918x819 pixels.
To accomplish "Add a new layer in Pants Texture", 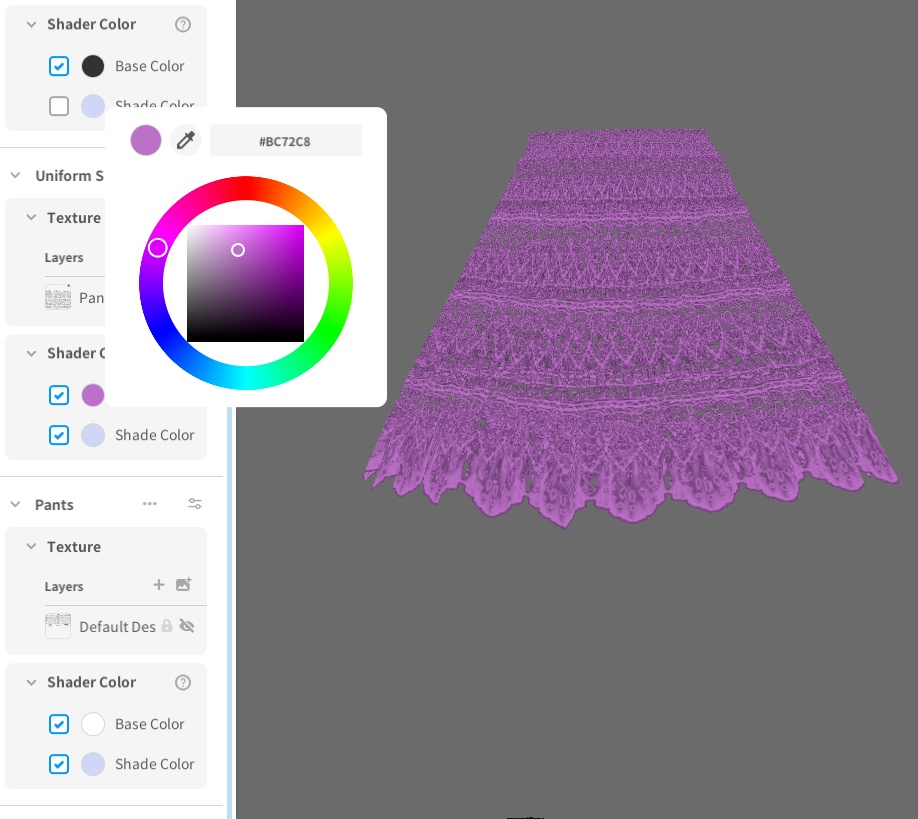I will coord(159,586).
